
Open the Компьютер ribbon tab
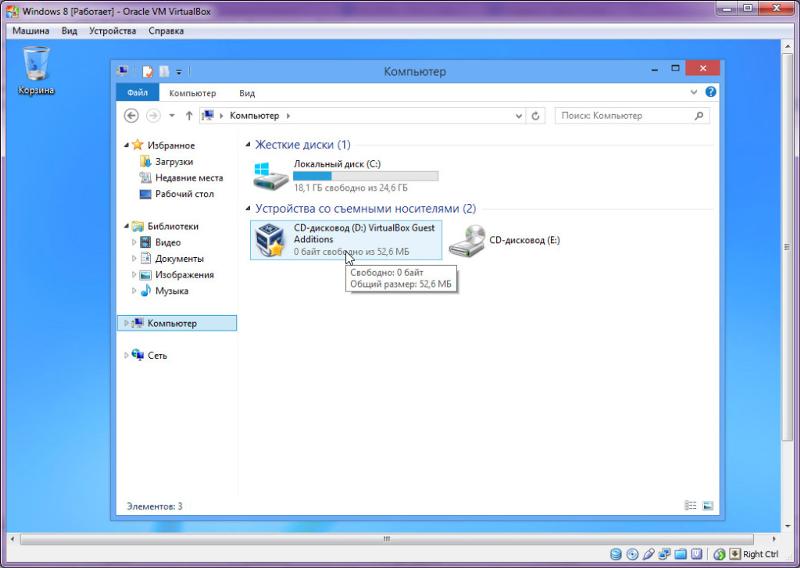[x=192, y=93]
